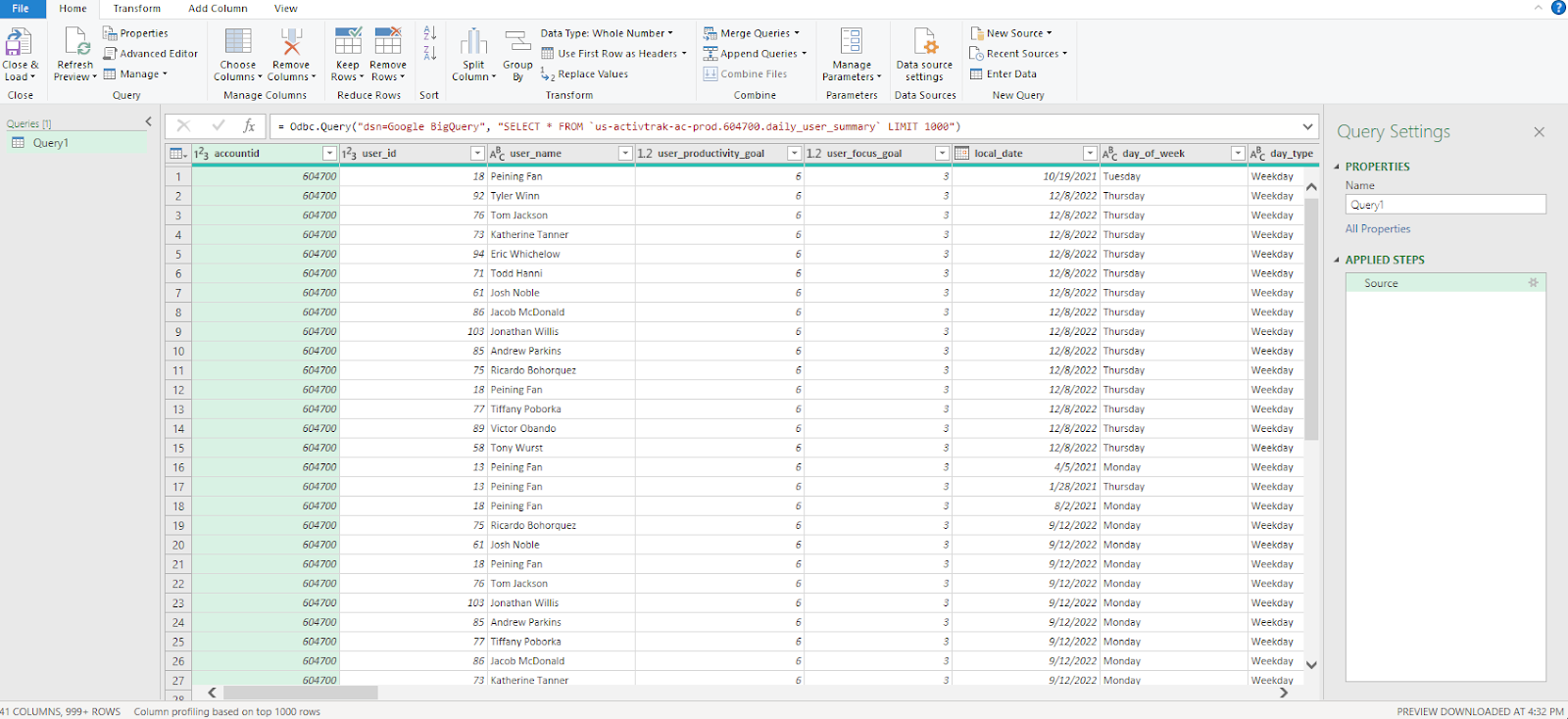Click the vertical scrollbar thumb
The height and width of the screenshot is (719, 1568).
coord(1311,318)
